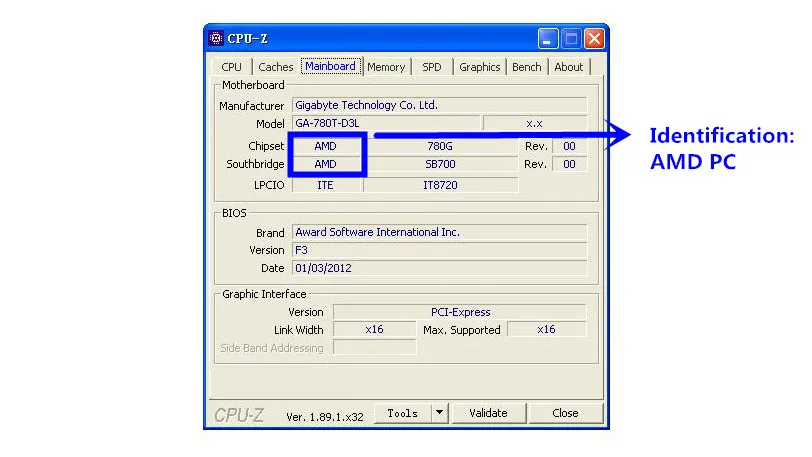Click the BIOS version value F3
812x457 pixels.
[440, 250]
